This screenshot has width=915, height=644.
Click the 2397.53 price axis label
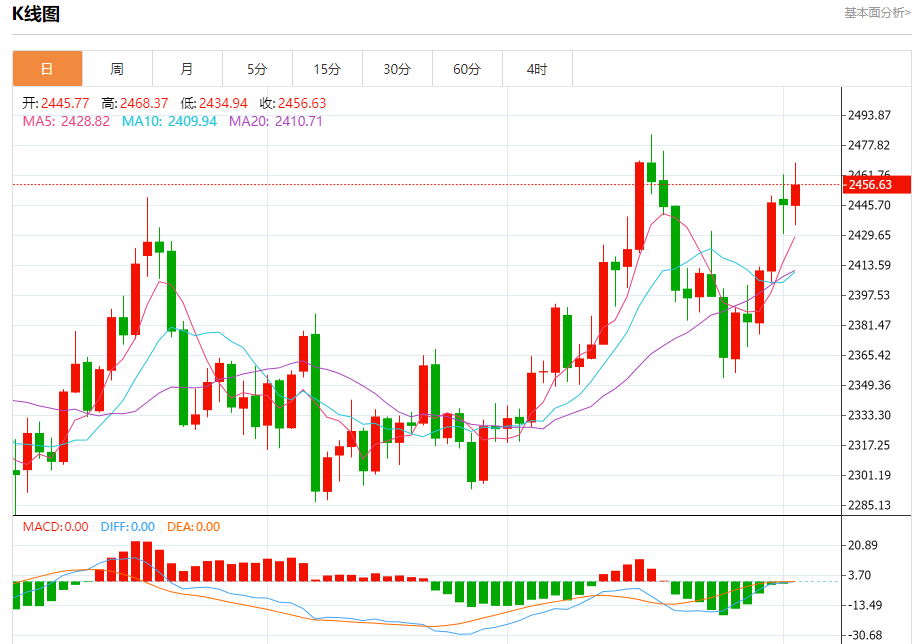869,295
